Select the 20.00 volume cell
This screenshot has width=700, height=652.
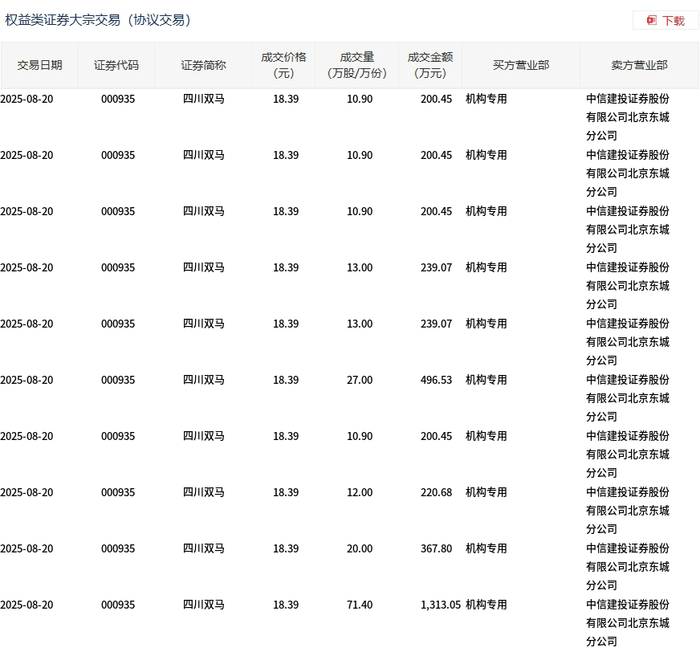[x=360, y=549]
